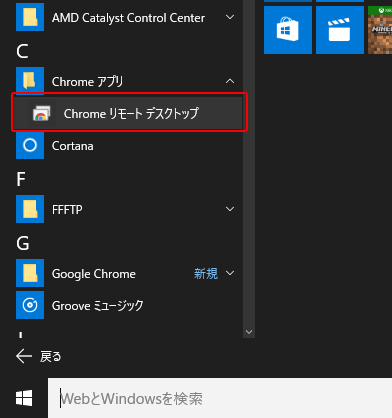The image size is (392, 418).
Task: Collapse the Chrome アプリ group chevron
Action: tap(230, 81)
